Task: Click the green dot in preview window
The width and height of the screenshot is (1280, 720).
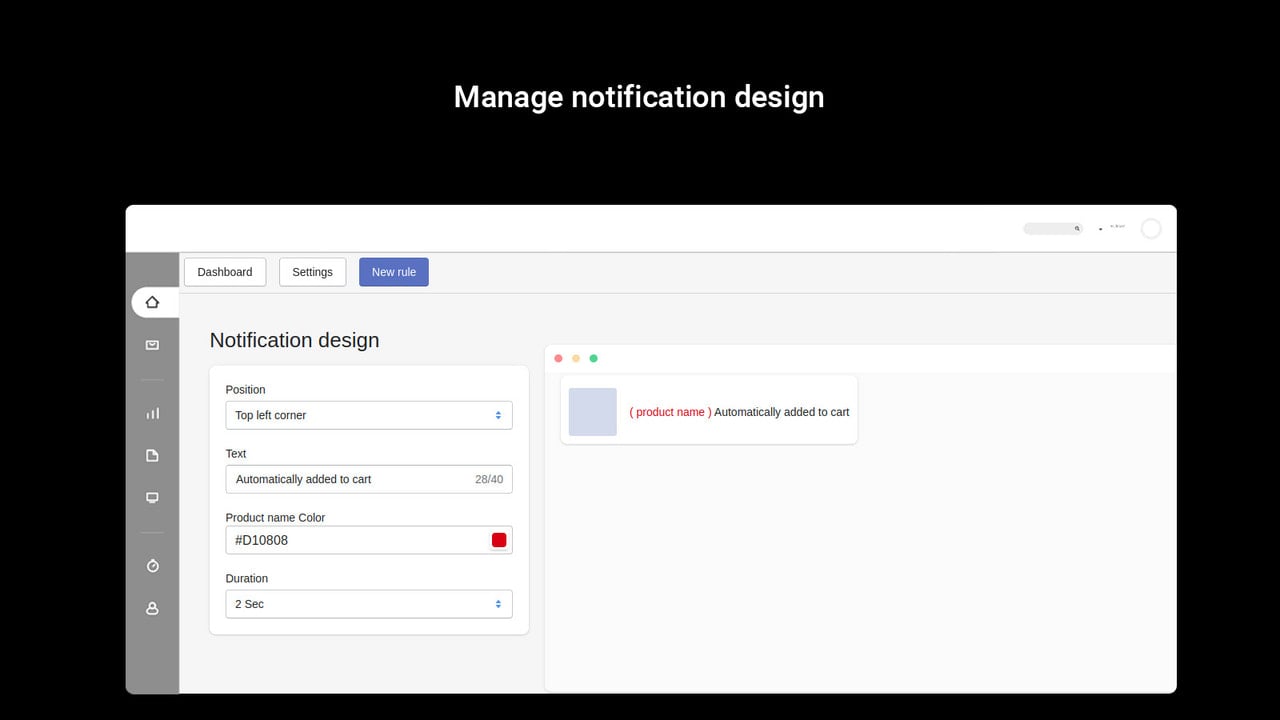Action: [594, 358]
